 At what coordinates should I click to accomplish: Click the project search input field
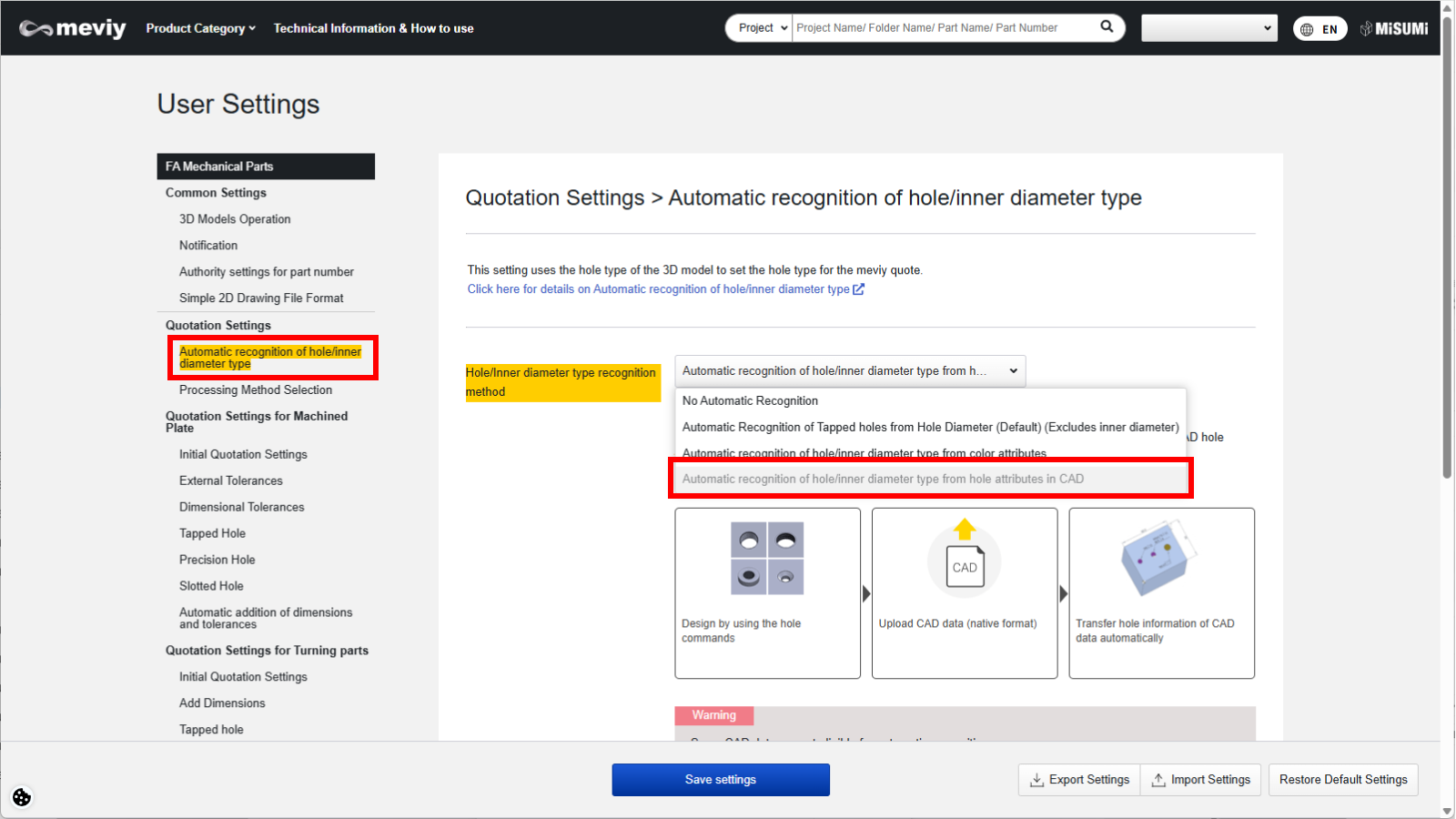942,28
